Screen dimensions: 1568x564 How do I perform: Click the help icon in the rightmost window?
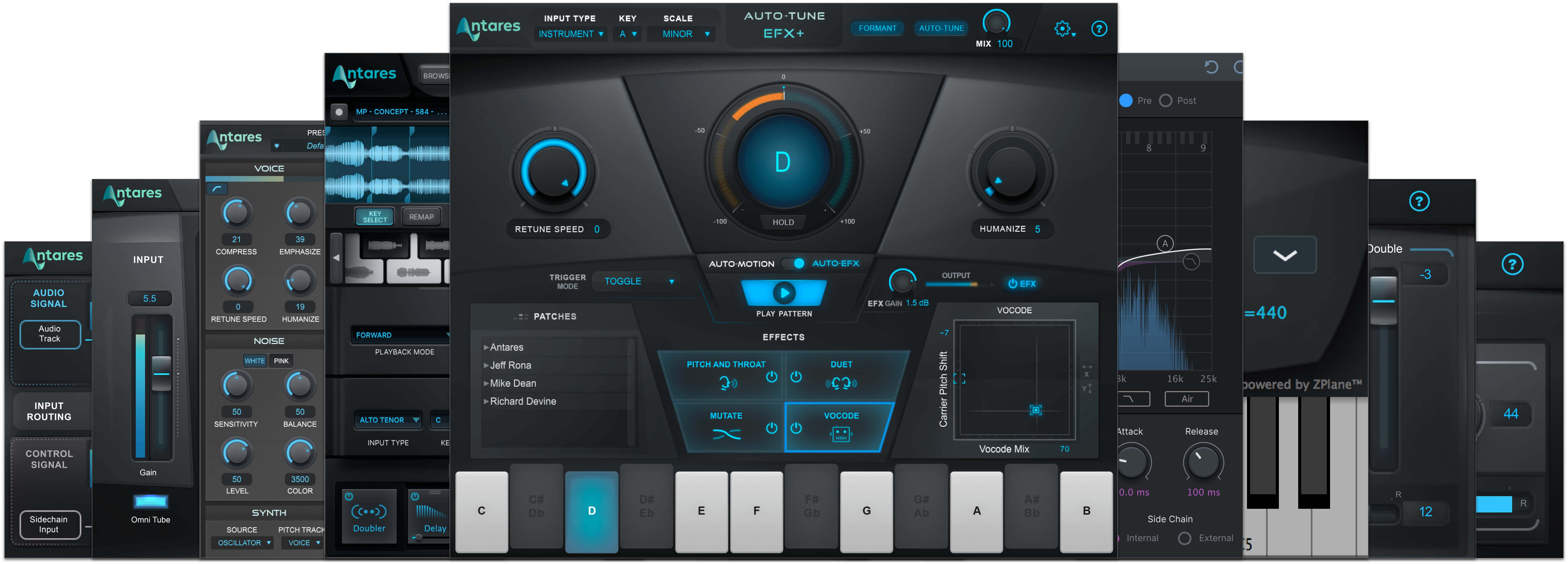(x=1512, y=264)
